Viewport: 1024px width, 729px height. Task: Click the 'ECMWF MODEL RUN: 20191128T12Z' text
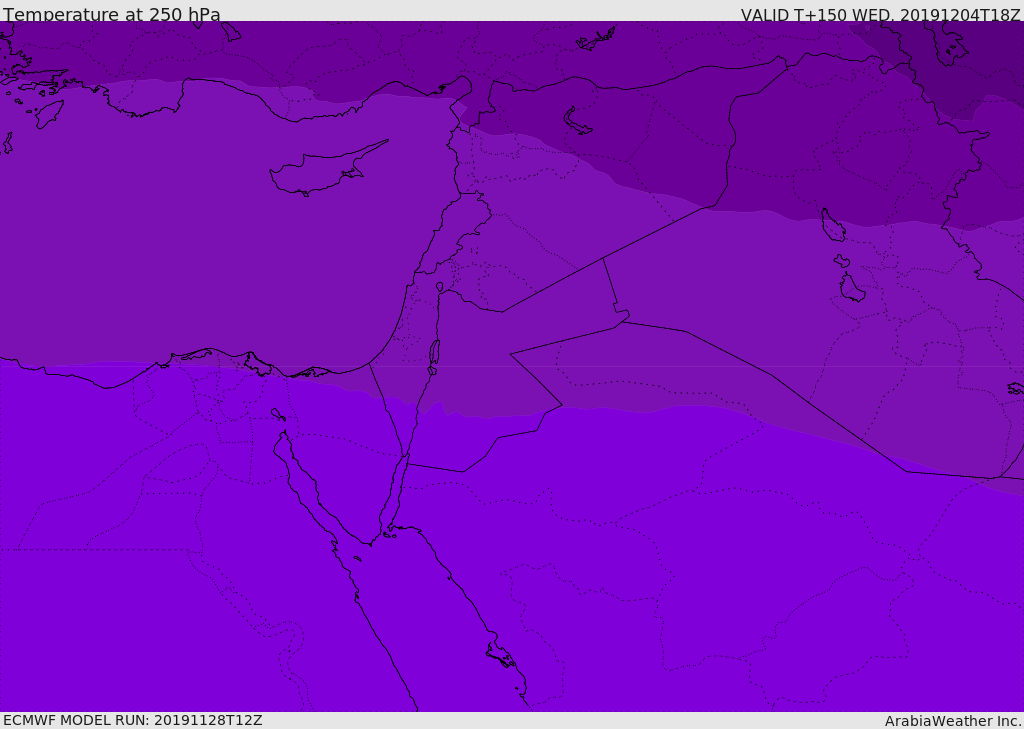(133, 720)
